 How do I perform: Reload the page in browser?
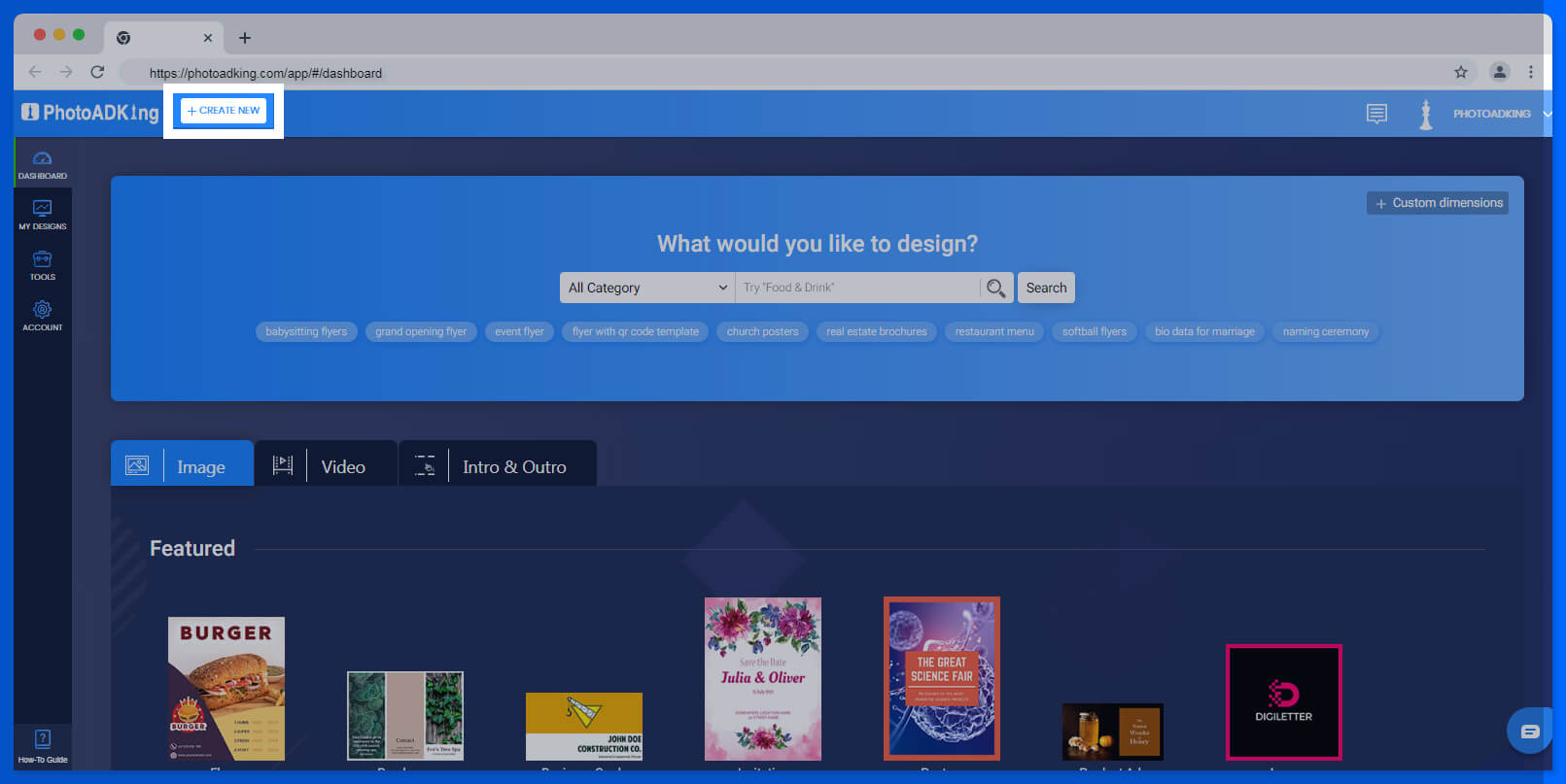pyautogui.click(x=97, y=72)
